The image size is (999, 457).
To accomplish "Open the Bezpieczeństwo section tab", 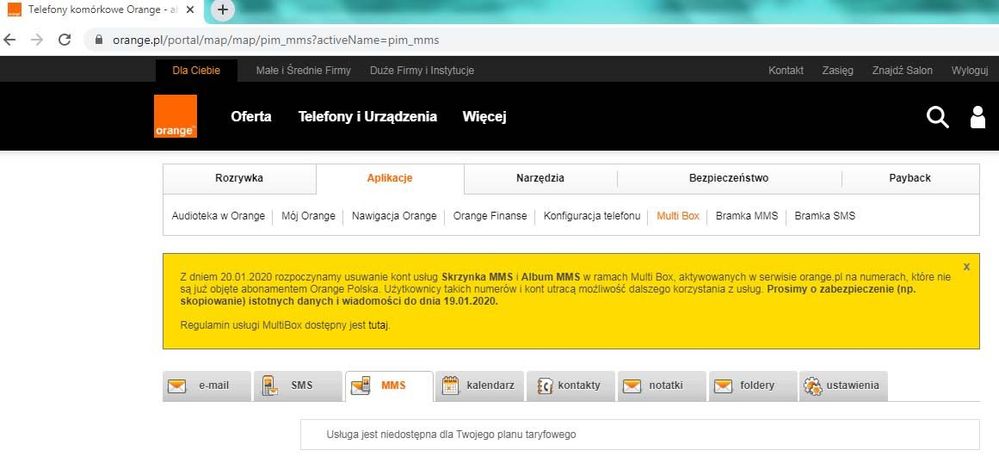I will coord(729,178).
